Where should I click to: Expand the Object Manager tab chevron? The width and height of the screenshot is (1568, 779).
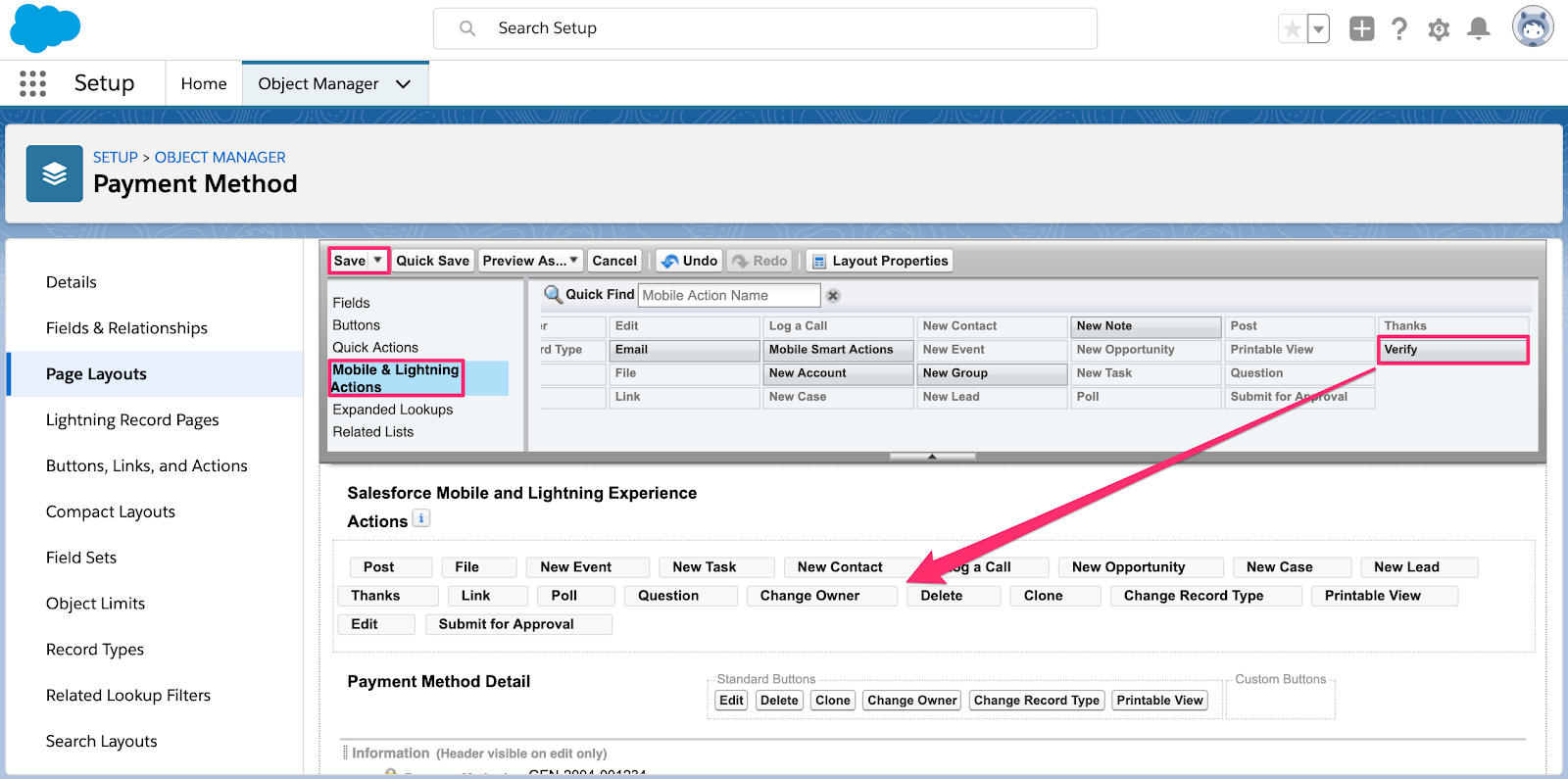[x=403, y=84]
